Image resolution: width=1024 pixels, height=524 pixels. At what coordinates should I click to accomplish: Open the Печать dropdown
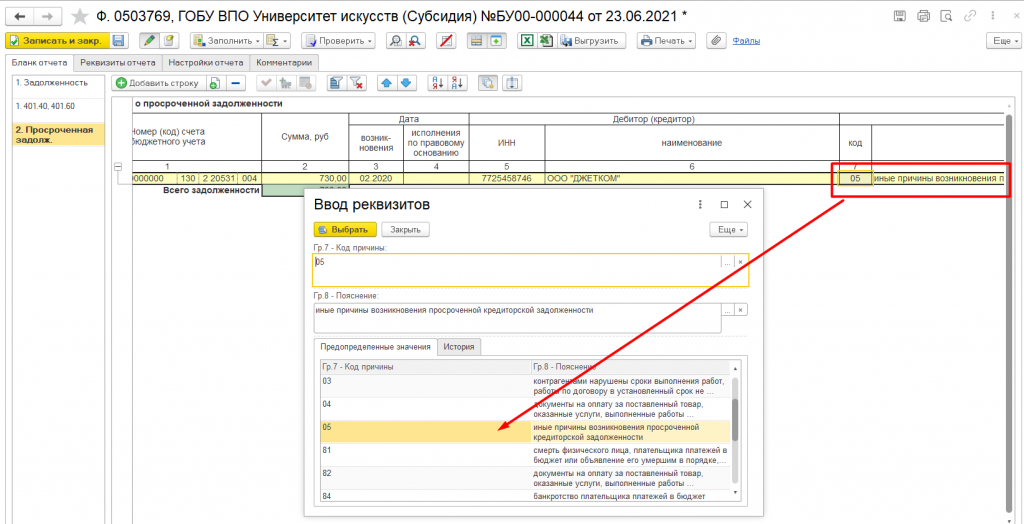tap(667, 41)
